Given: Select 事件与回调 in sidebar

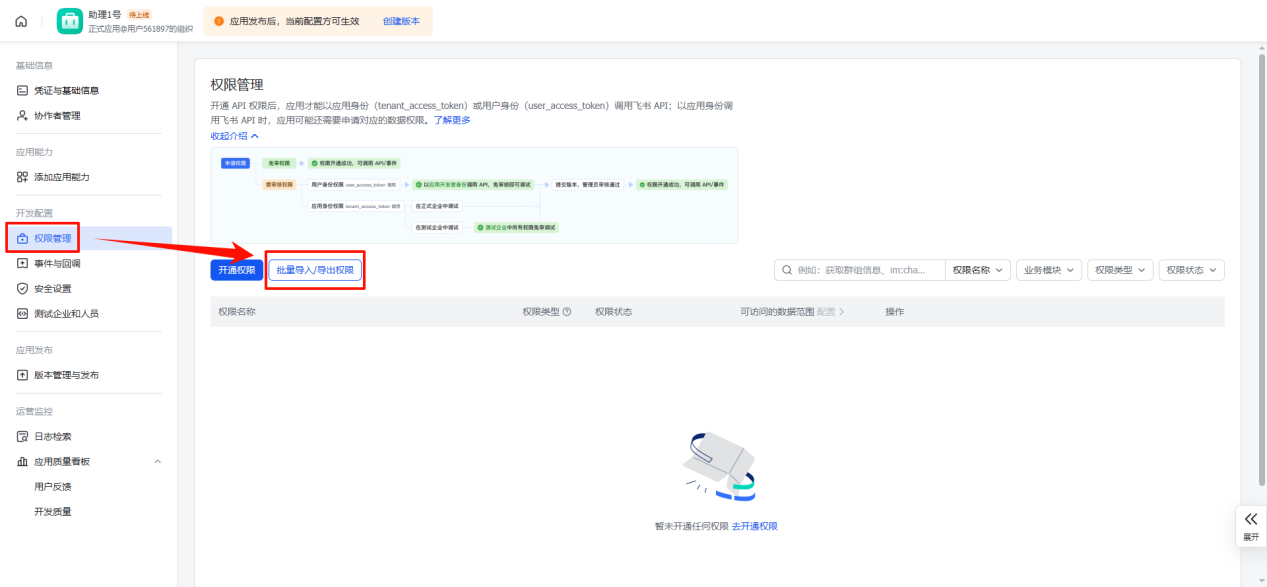Looking at the screenshot, I should 57,264.
